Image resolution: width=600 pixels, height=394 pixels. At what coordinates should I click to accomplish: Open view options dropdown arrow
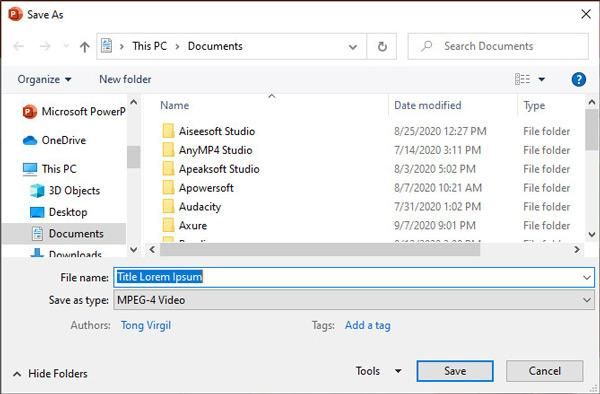[x=541, y=80]
